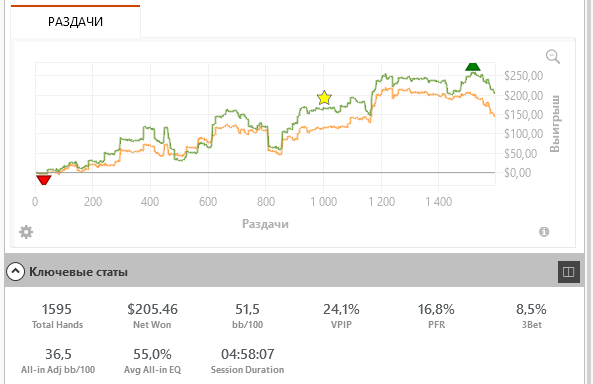Open the column layout icon
This screenshot has width=593, height=384.
568,272
